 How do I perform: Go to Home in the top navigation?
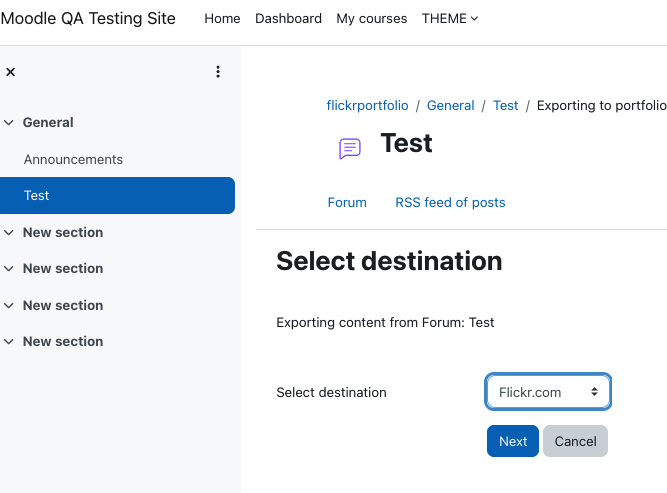coord(222,19)
